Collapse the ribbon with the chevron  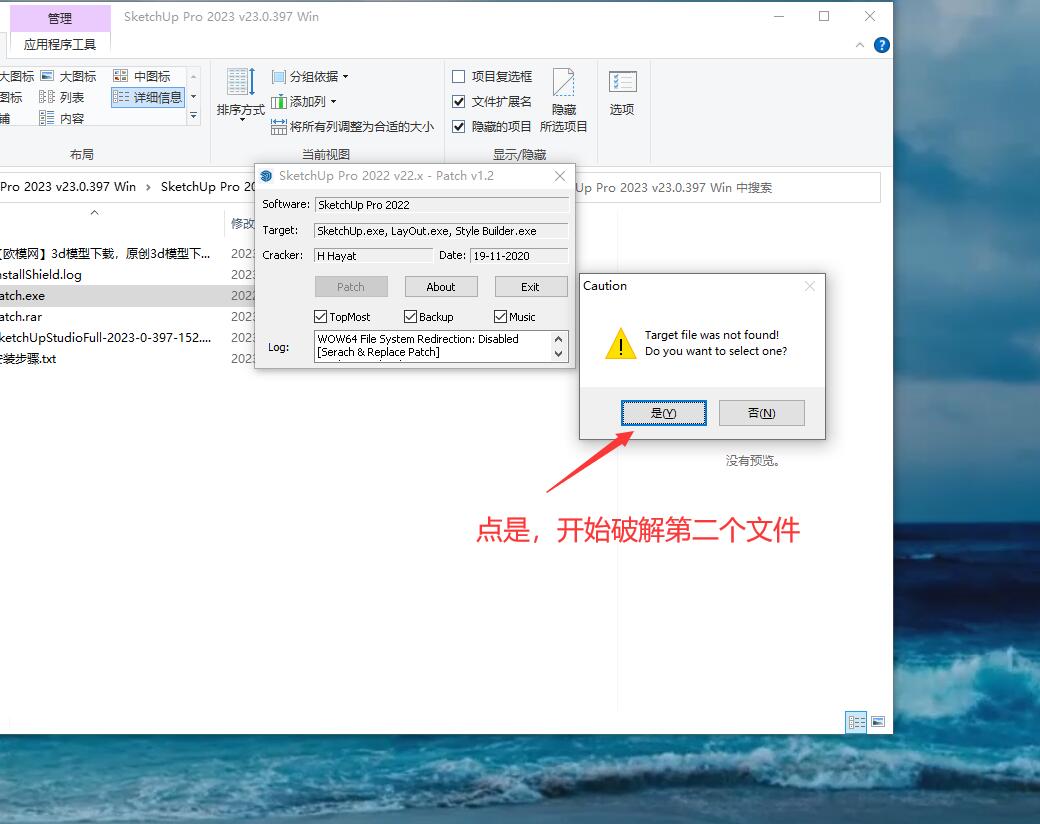pyautogui.click(x=860, y=45)
